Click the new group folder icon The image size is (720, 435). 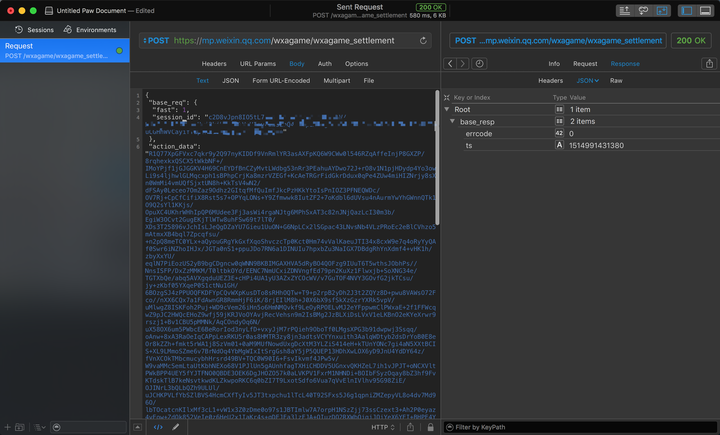pyautogui.click(x=20, y=427)
